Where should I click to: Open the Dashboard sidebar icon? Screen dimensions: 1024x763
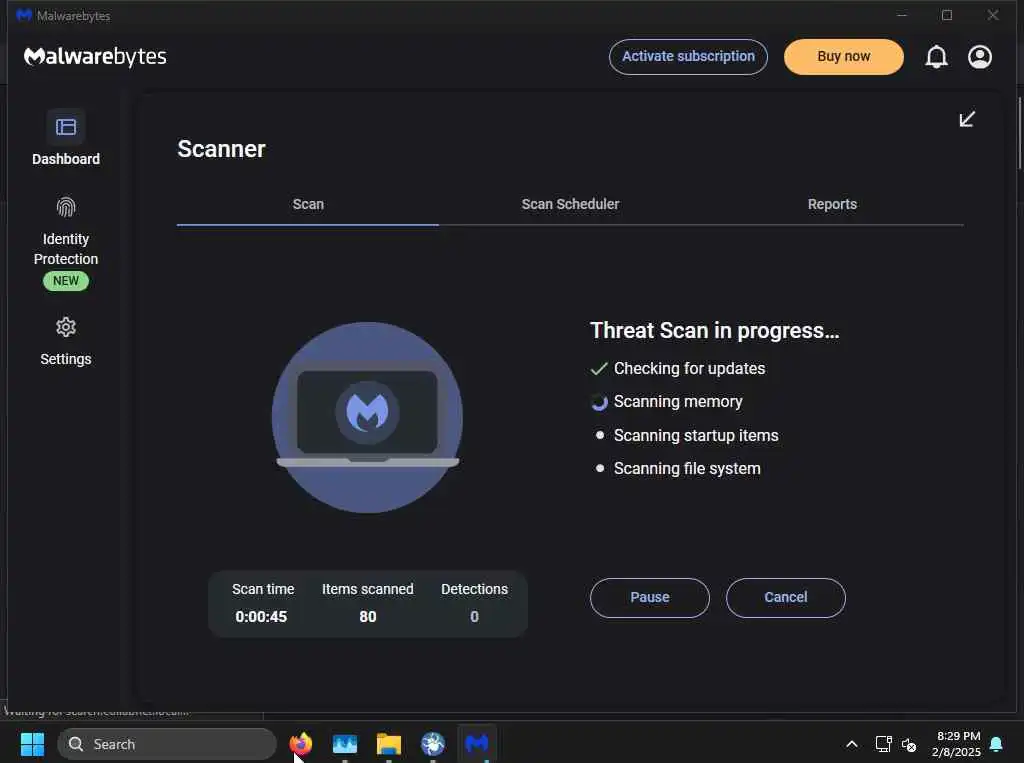point(65,127)
